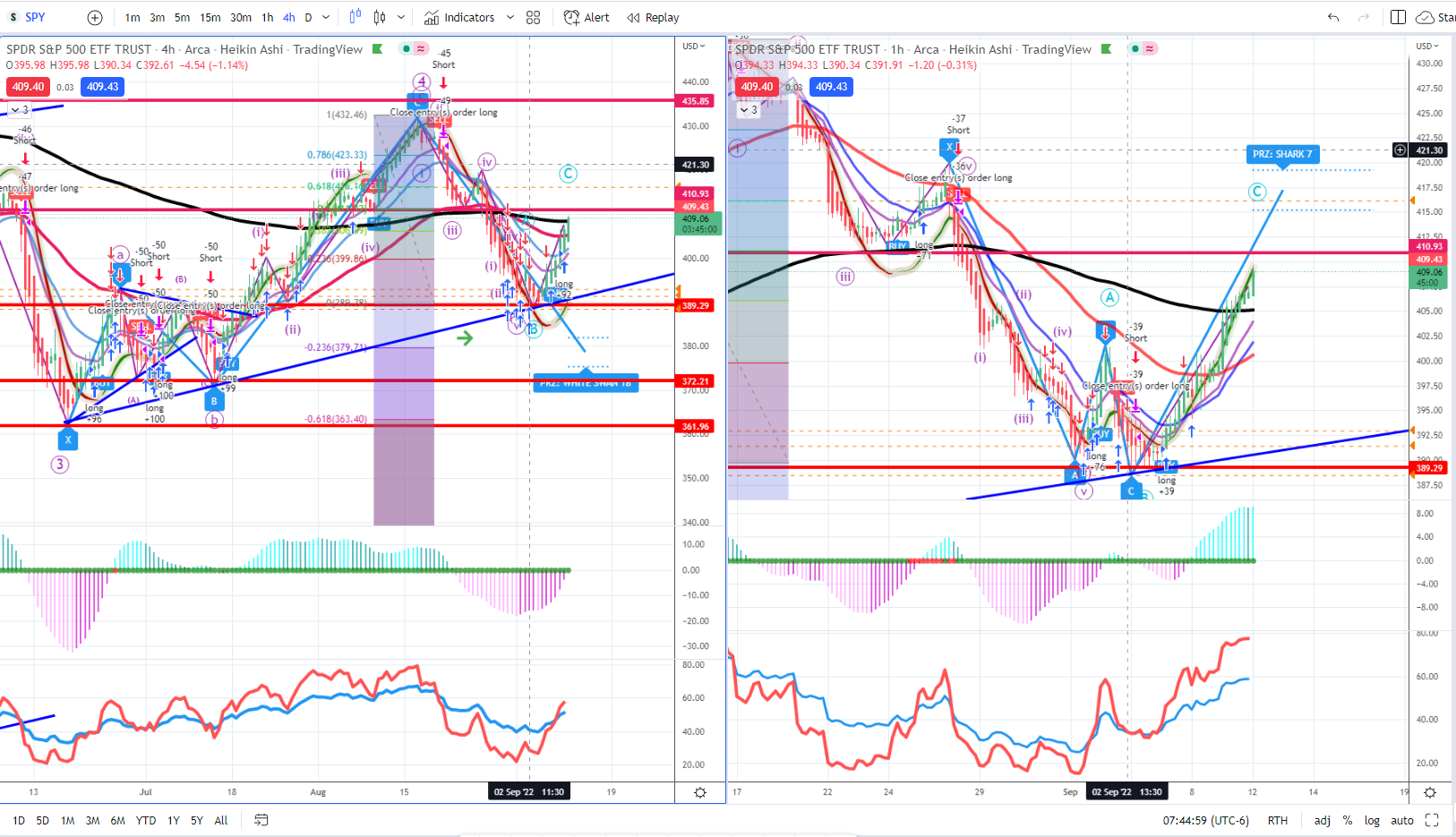Open the select layout icon
The image size is (1456, 837).
coord(1398,17)
